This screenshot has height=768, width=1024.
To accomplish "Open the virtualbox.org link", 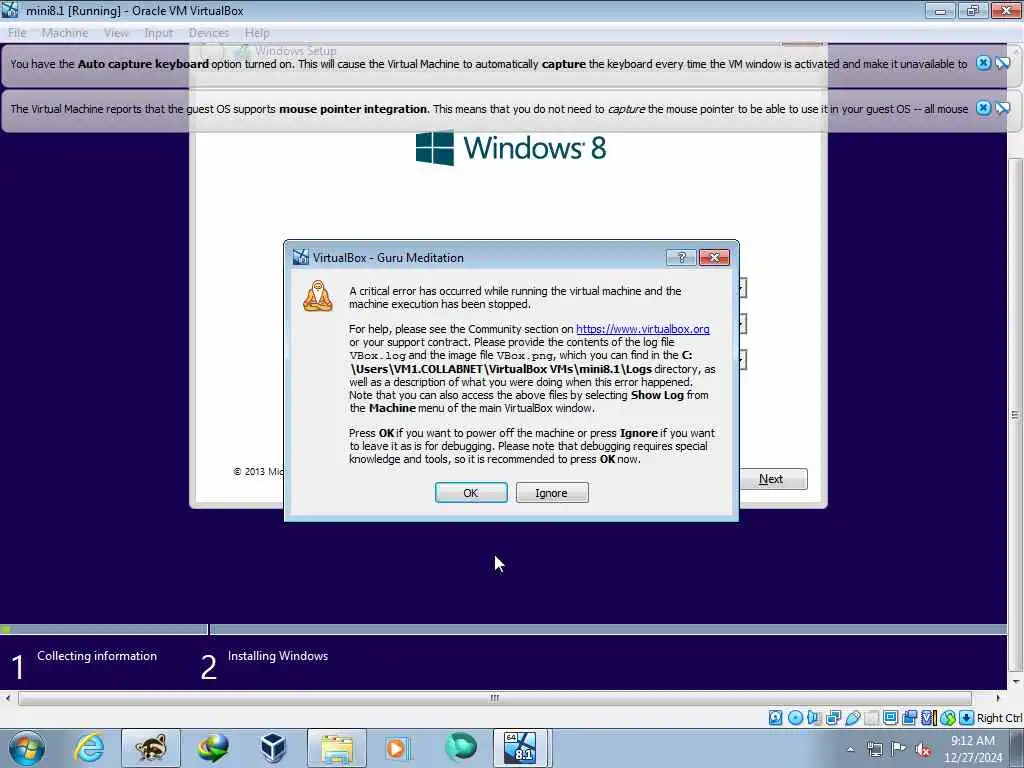I will (643, 329).
